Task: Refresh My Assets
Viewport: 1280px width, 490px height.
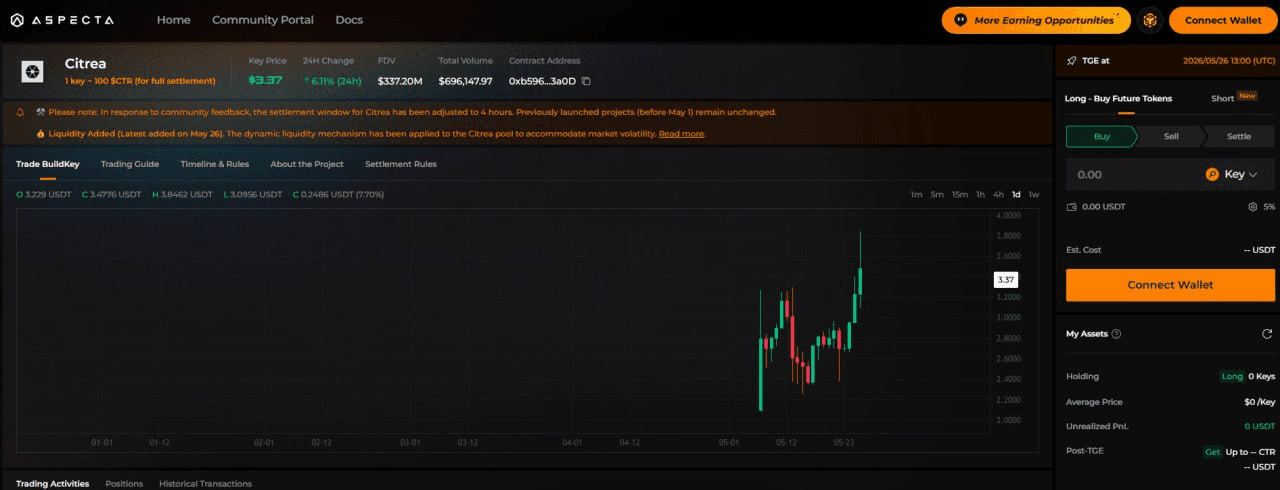Action: coord(1267,334)
